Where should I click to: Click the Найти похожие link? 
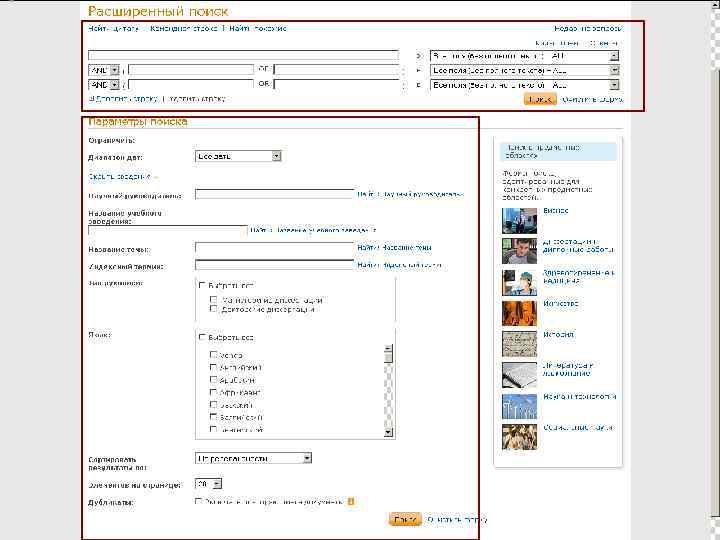(x=258, y=28)
